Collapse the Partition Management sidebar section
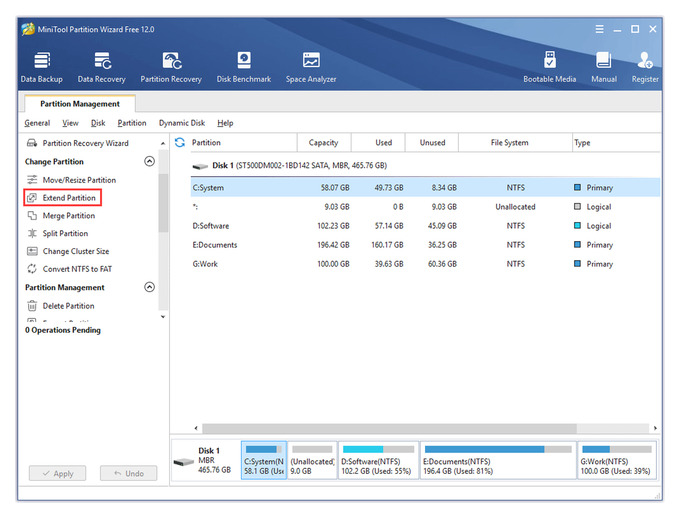This screenshot has height=518, width=680. pos(149,287)
